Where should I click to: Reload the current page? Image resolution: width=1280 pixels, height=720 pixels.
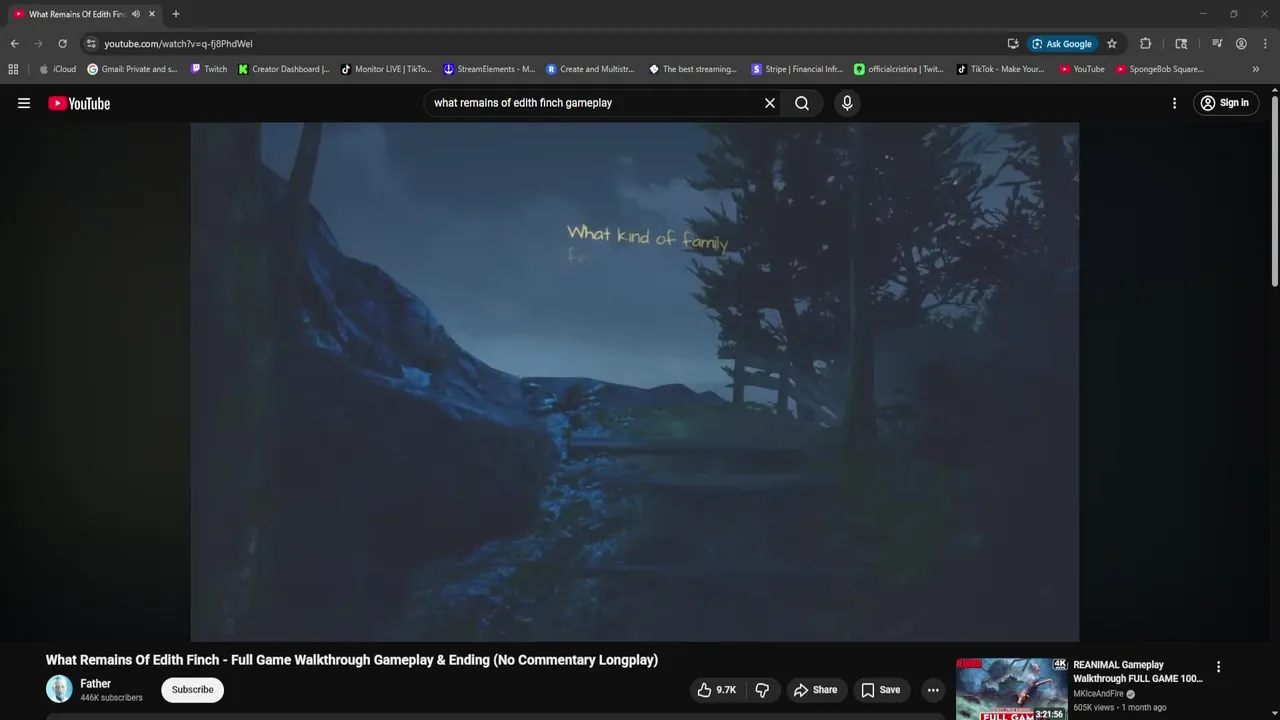click(62, 44)
